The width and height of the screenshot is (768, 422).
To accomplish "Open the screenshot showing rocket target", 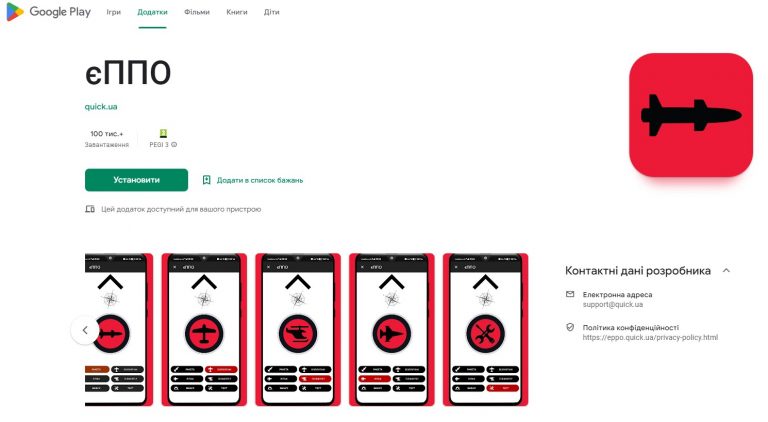I will pyautogui.click(x=119, y=329).
